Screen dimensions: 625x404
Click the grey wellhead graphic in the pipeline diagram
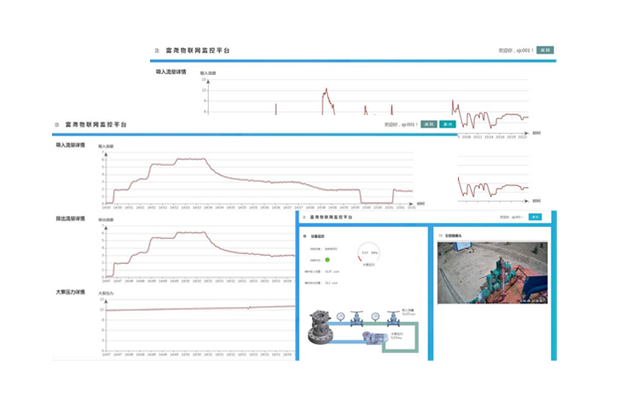click(x=320, y=327)
